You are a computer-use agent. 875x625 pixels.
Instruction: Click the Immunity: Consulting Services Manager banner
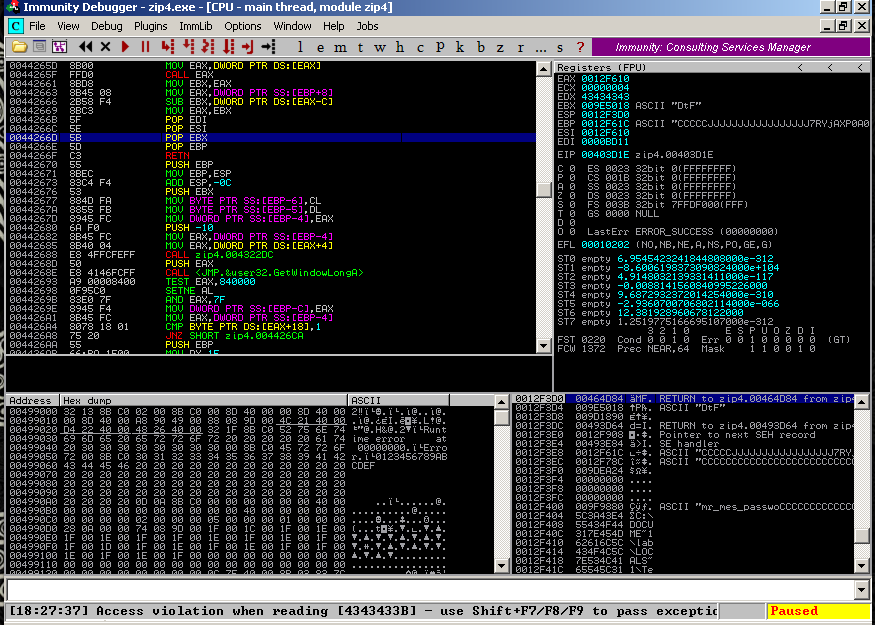[730, 47]
